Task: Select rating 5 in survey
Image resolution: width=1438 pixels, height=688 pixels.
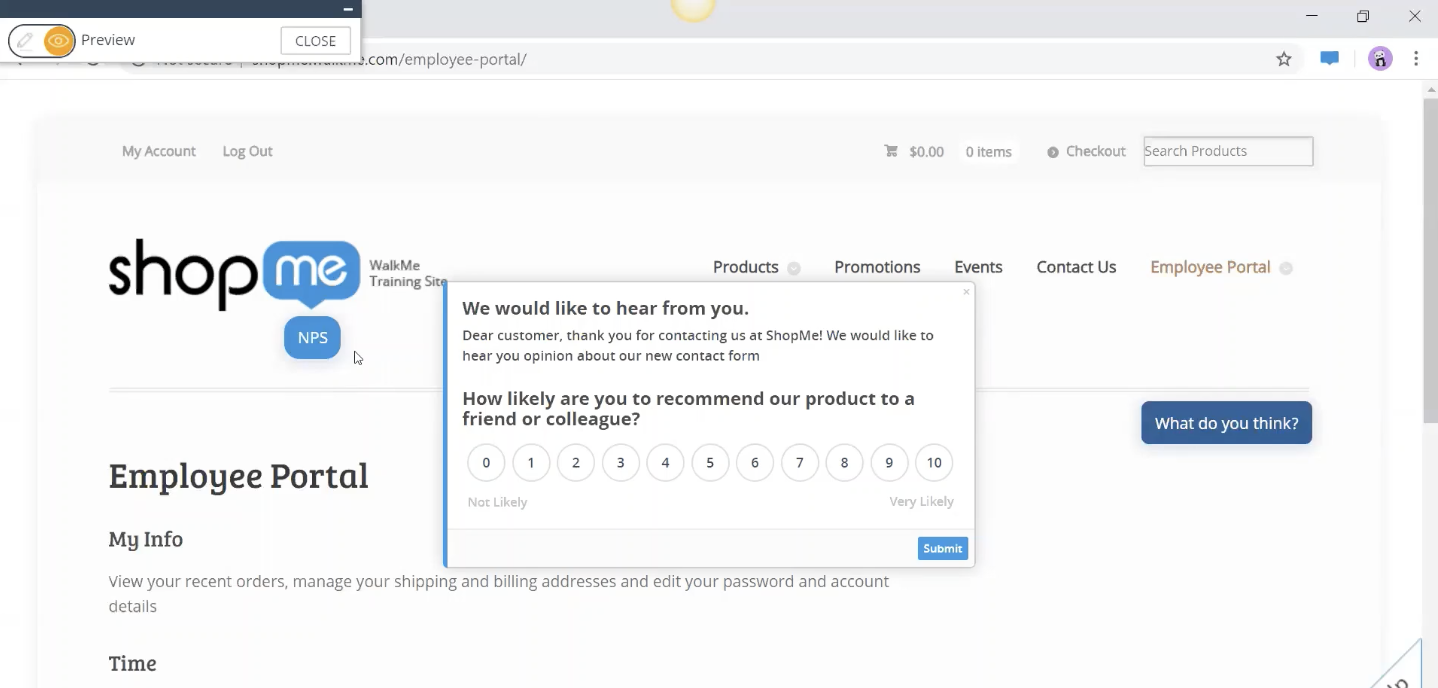Action: tap(710, 462)
